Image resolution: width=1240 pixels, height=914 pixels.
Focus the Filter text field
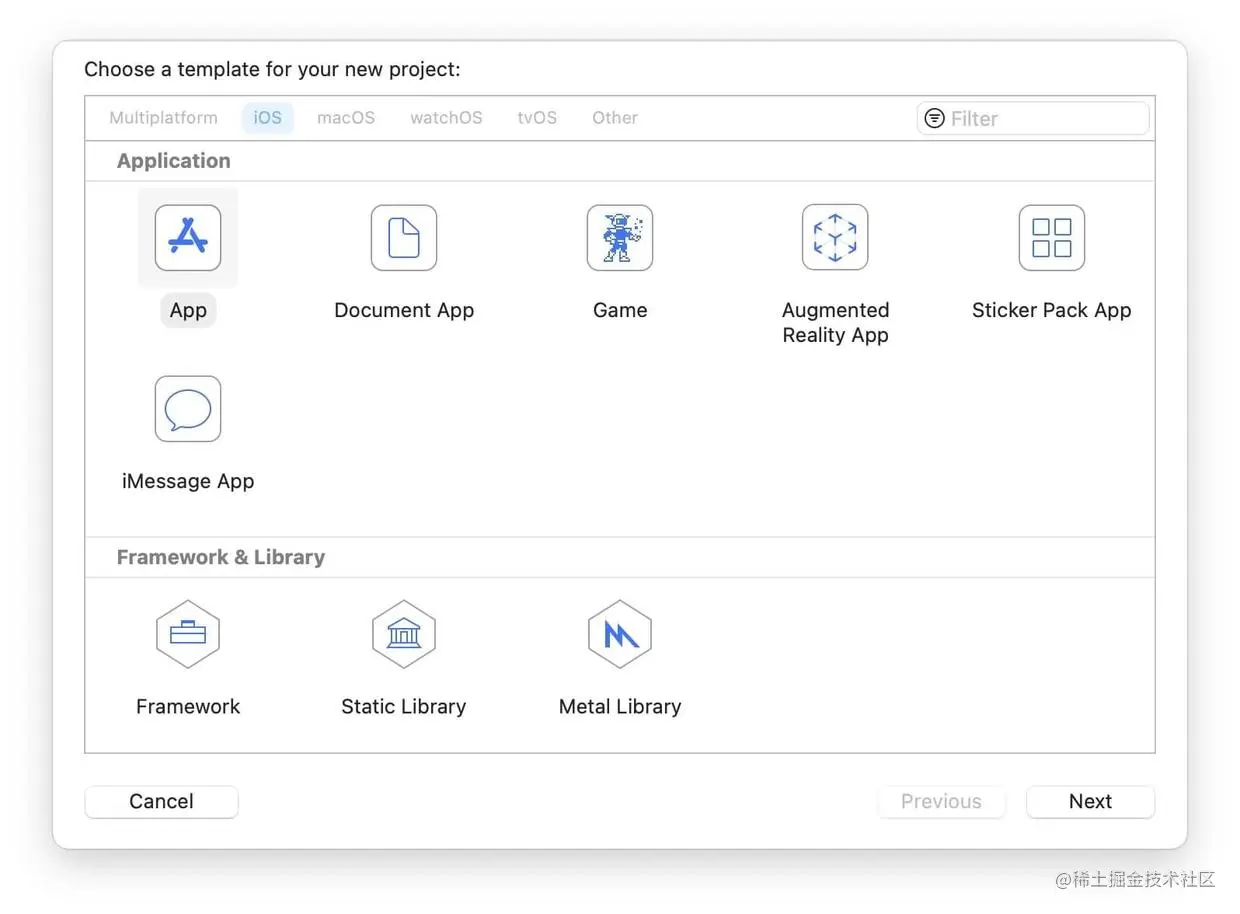click(x=1033, y=118)
